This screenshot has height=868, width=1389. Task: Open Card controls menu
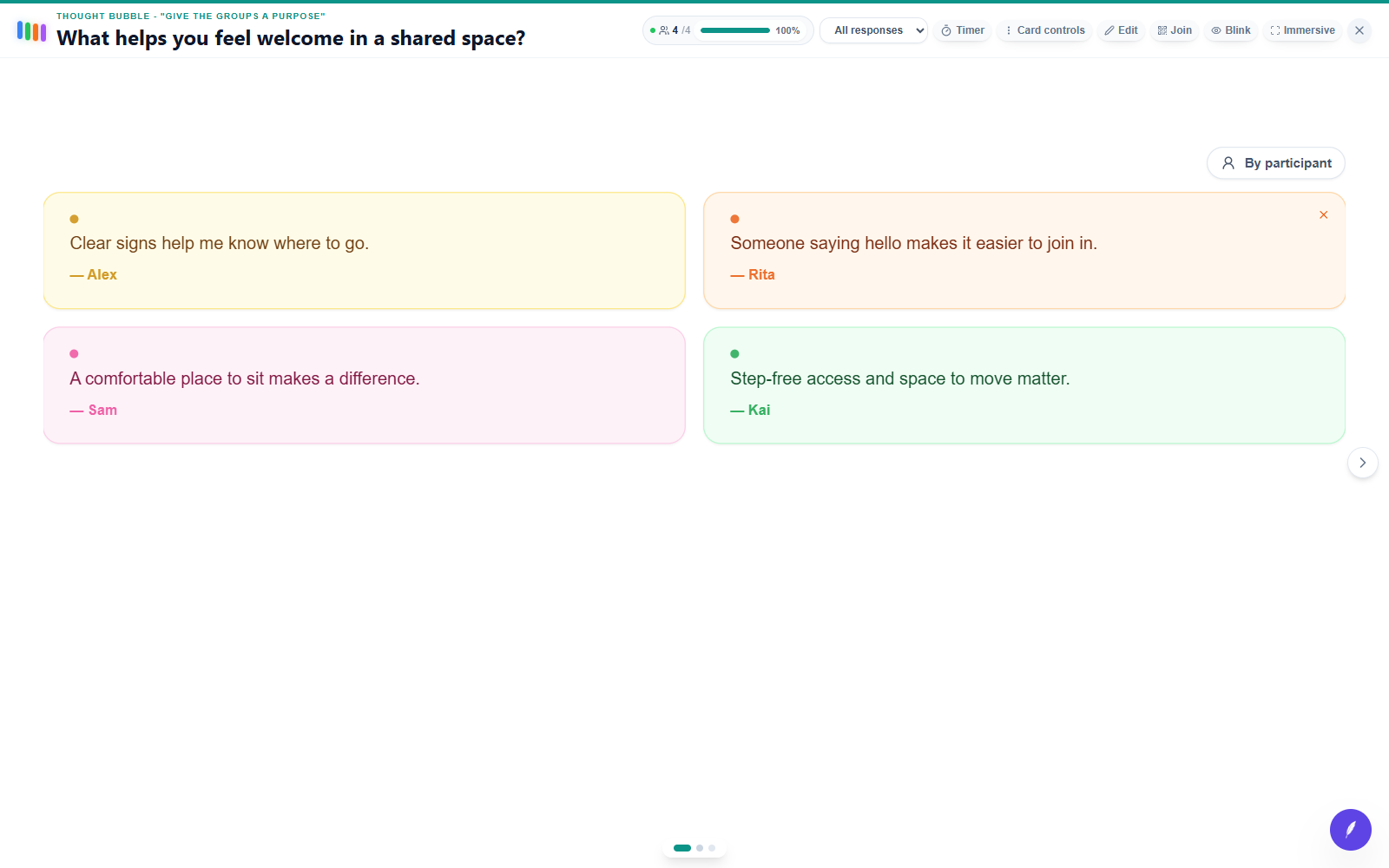(1044, 30)
